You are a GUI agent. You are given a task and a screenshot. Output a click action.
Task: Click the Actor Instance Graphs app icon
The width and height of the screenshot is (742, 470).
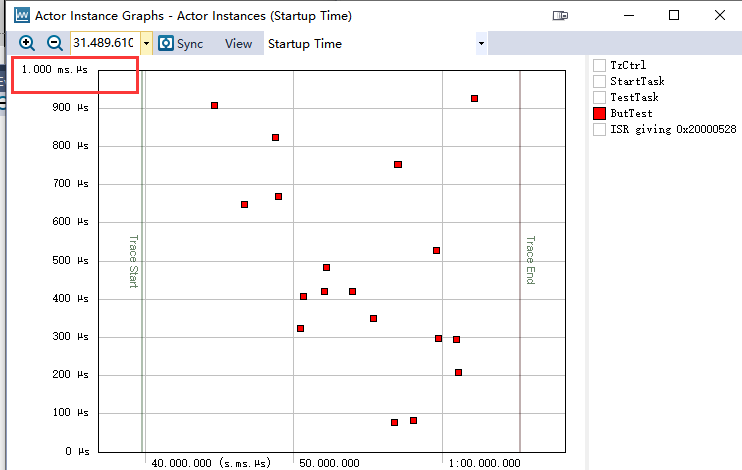[x=22, y=15]
